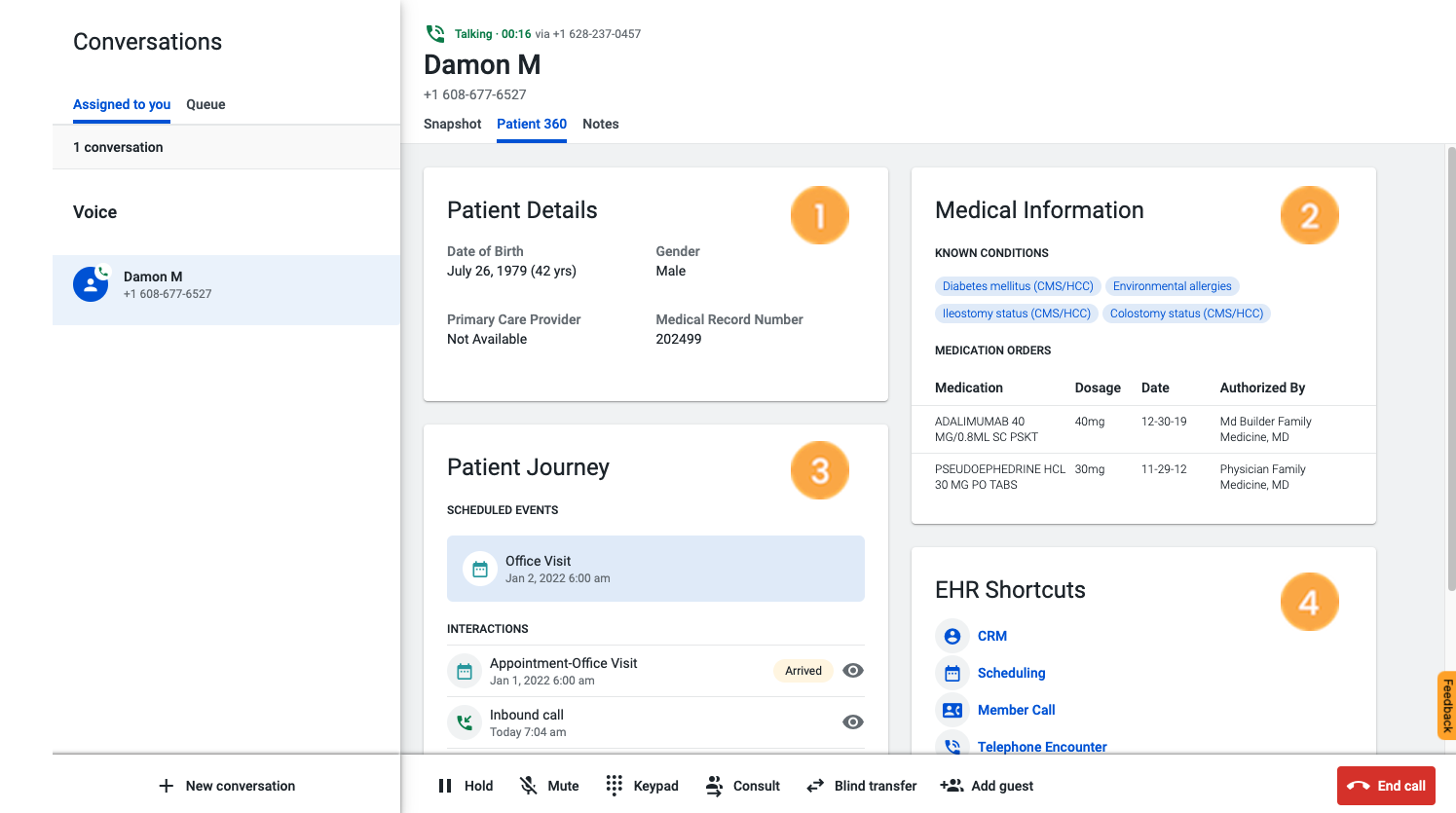
Task: Click the Mute microphone icon
Action: coord(528,786)
